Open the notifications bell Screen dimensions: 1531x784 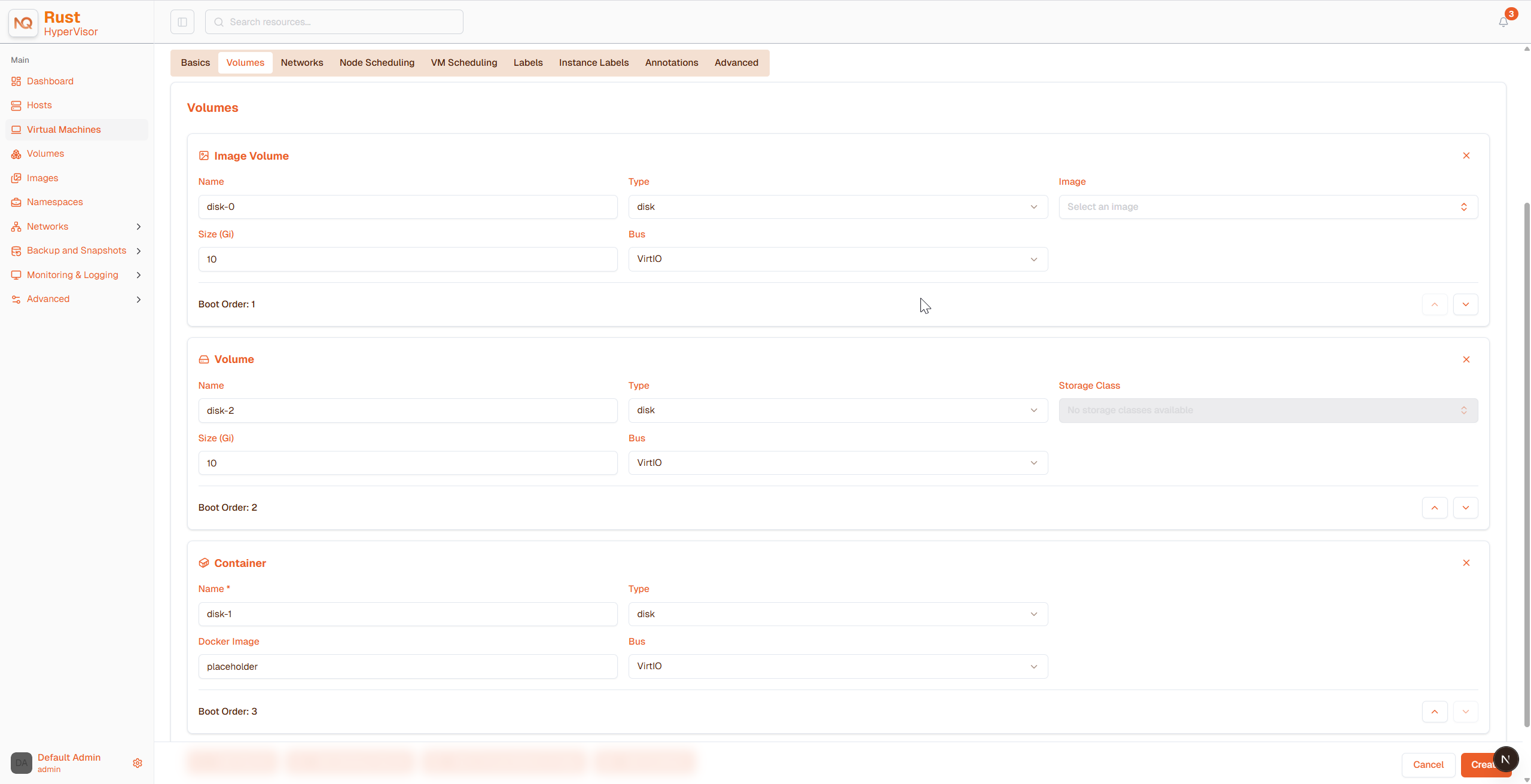[1503, 22]
